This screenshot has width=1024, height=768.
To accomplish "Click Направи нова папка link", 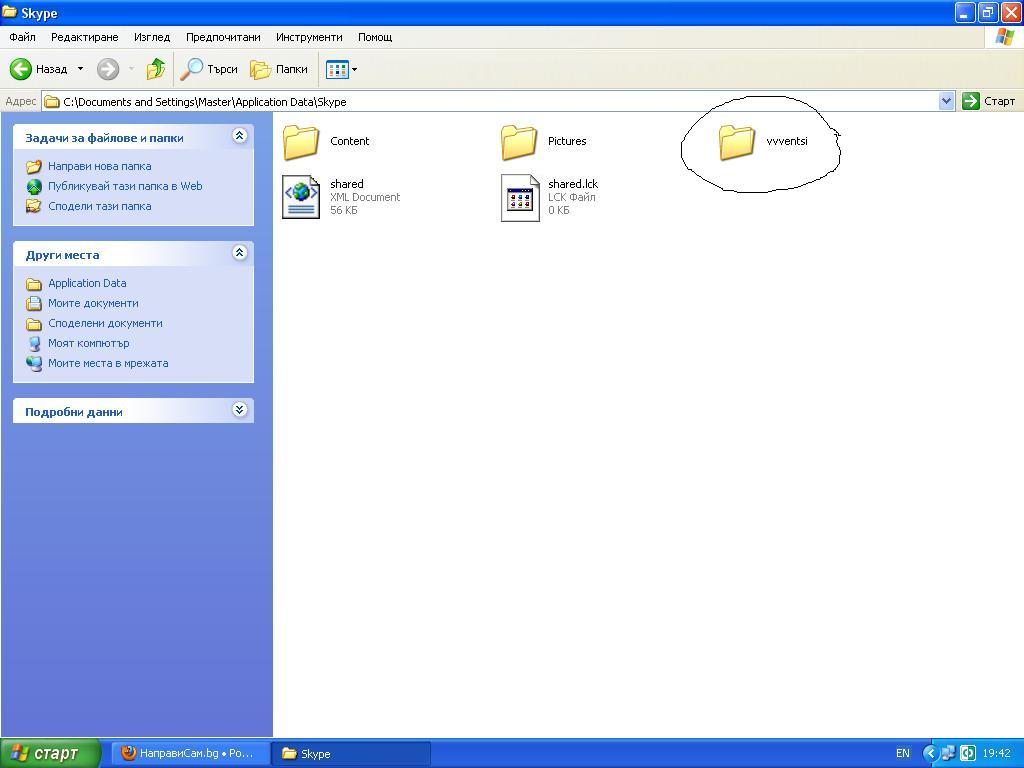I will (x=99, y=166).
